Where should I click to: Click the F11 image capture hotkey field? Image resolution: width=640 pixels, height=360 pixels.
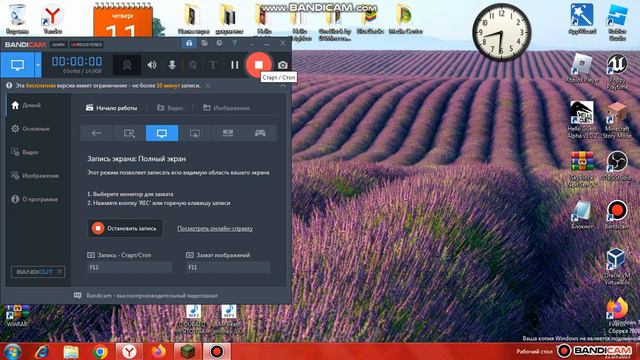tap(228, 267)
